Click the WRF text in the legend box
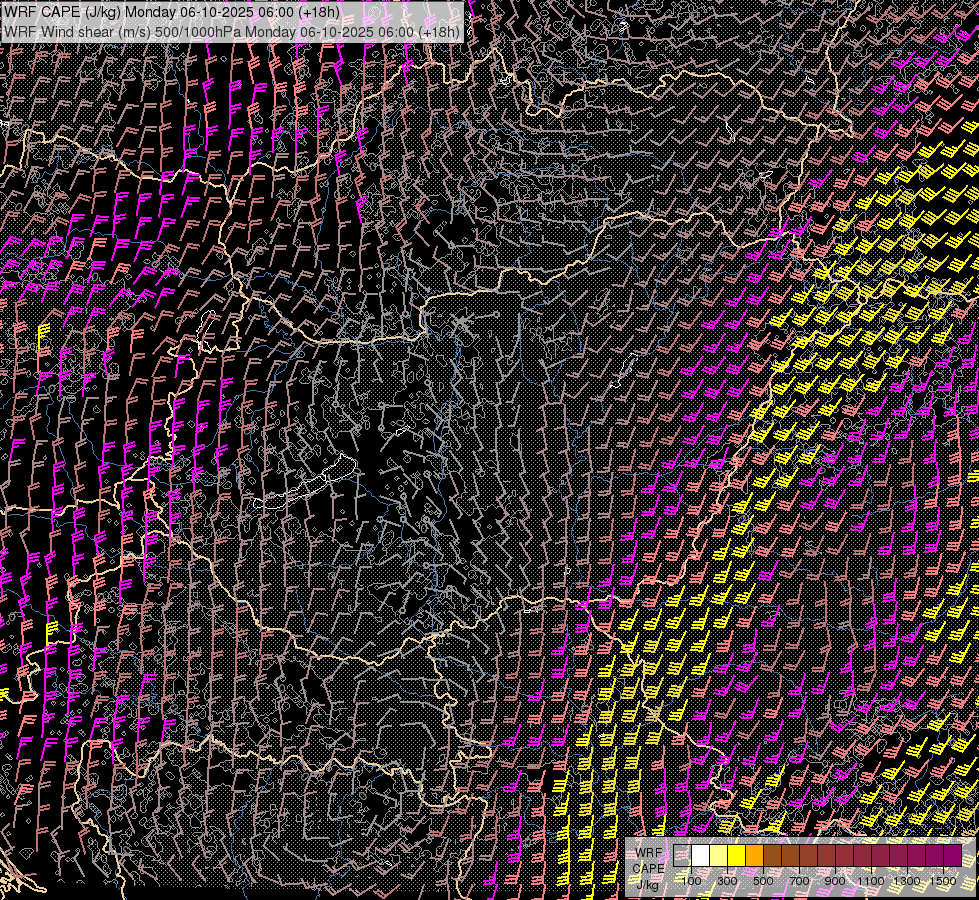The image size is (979, 900). click(648, 851)
